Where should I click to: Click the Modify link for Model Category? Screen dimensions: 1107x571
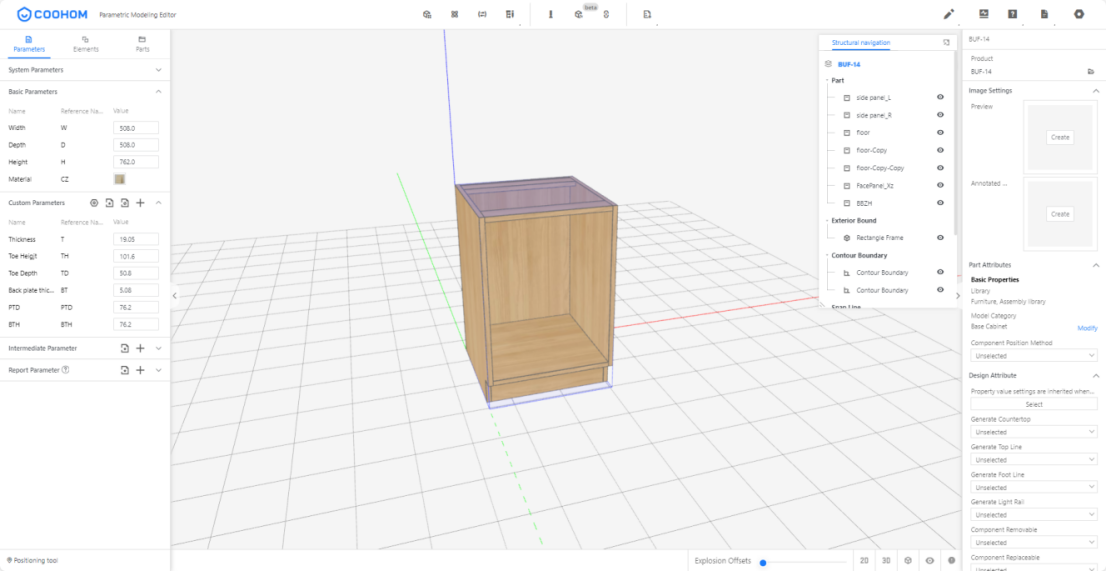click(x=1086, y=328)
